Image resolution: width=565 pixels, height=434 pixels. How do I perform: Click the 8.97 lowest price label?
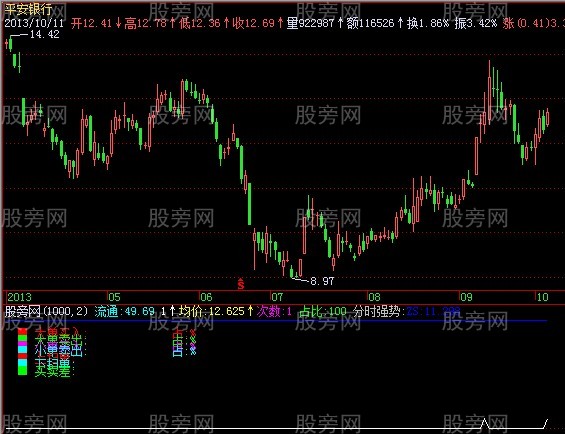(x=322, y=281)
